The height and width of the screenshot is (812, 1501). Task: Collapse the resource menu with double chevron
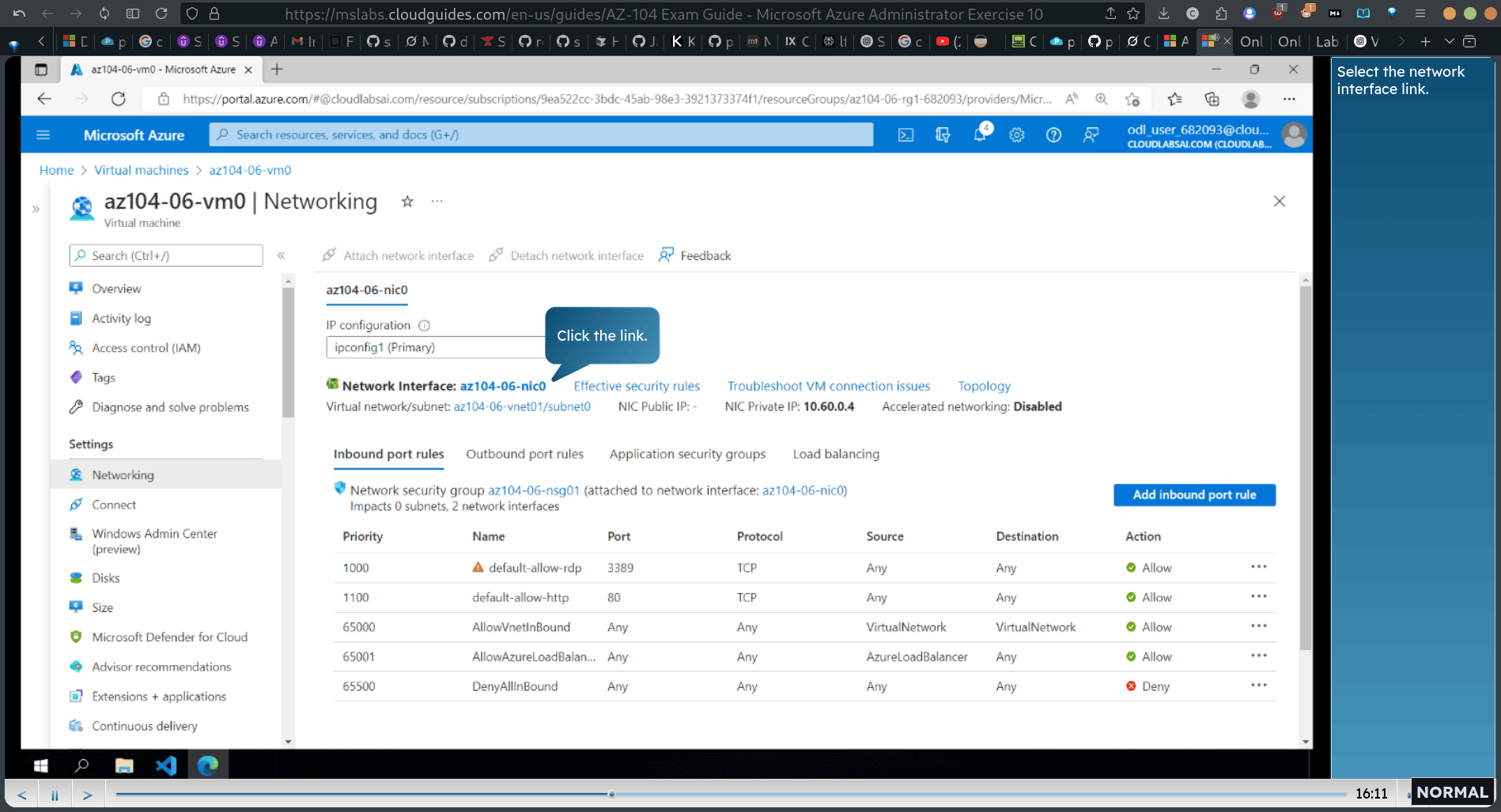tap(281, 255)
